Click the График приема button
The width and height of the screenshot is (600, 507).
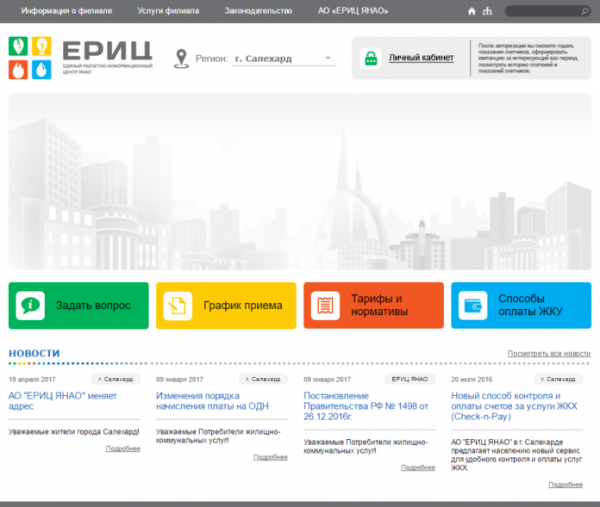(x=226, y=305)
